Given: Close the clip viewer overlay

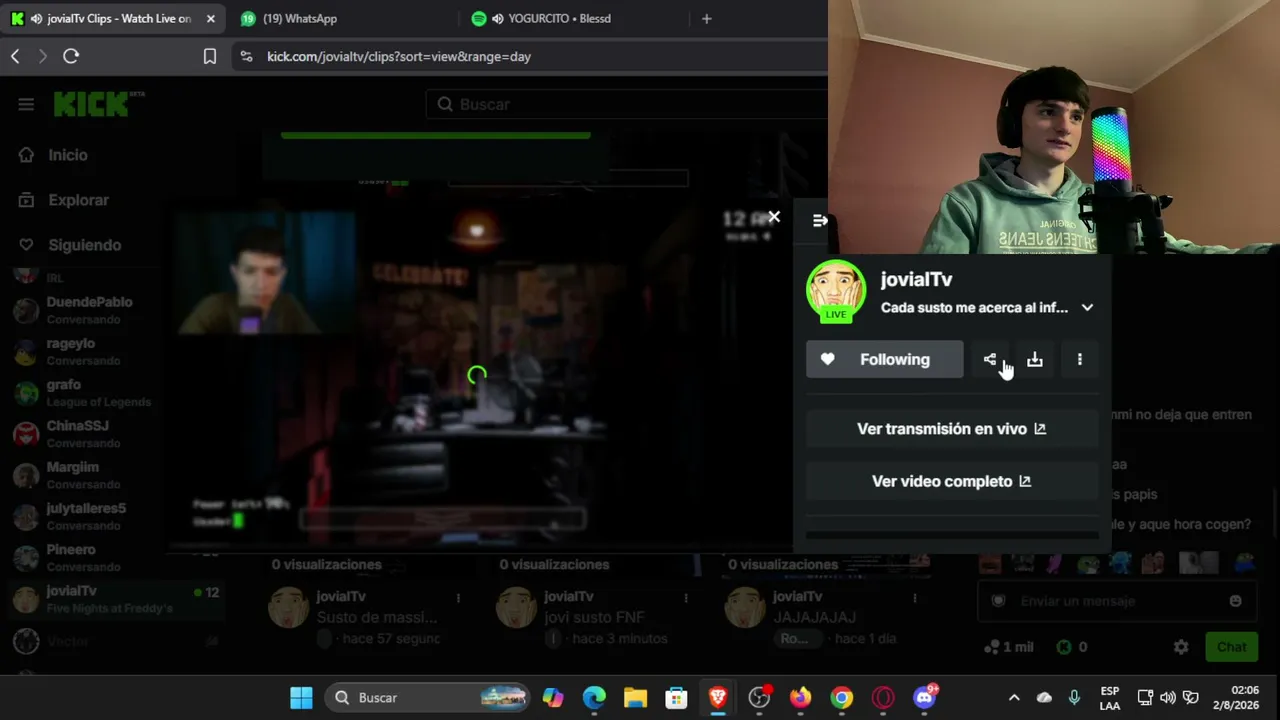Looking at the screenshot, I should point(774,217).
